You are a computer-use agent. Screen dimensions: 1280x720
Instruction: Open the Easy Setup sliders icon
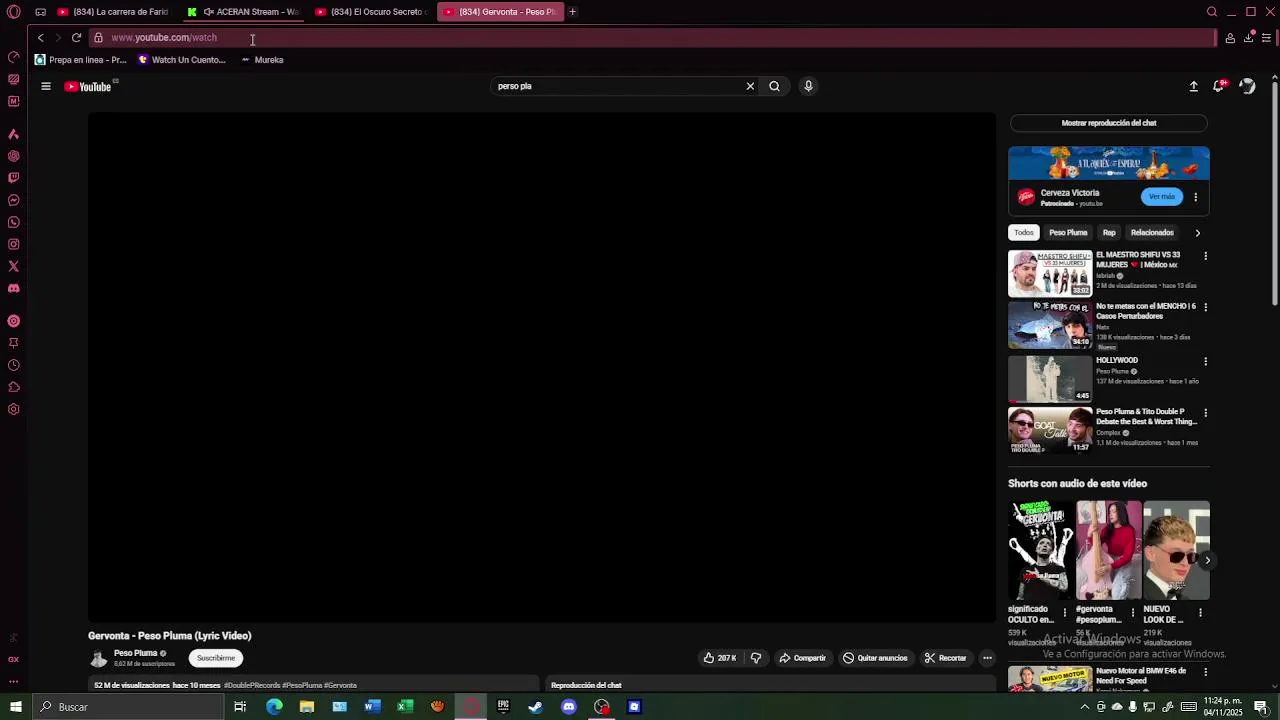(x=1266, y=38)
